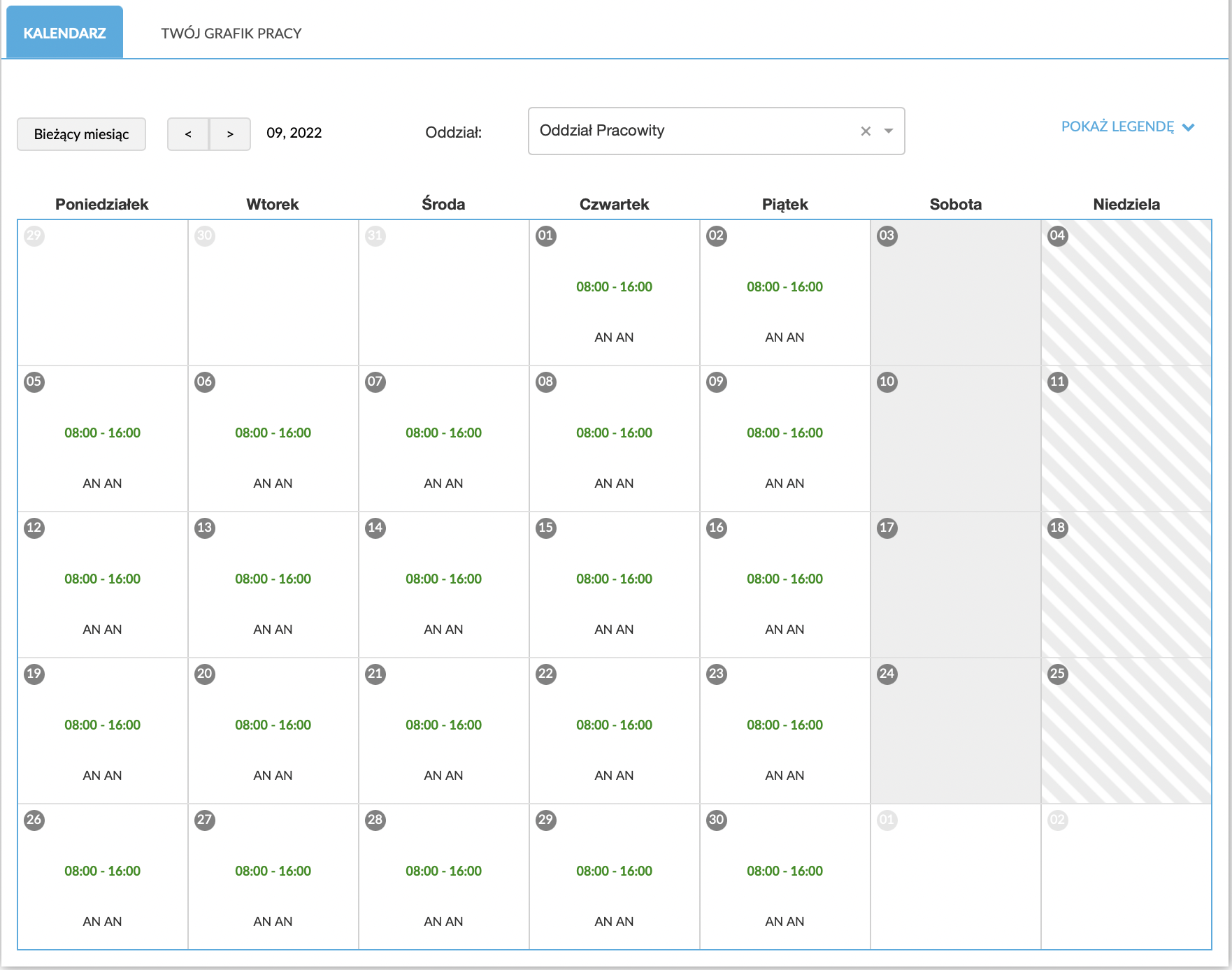Select day 02 badge on Friday
This screenshot has height=970, width=1232.
717,236
